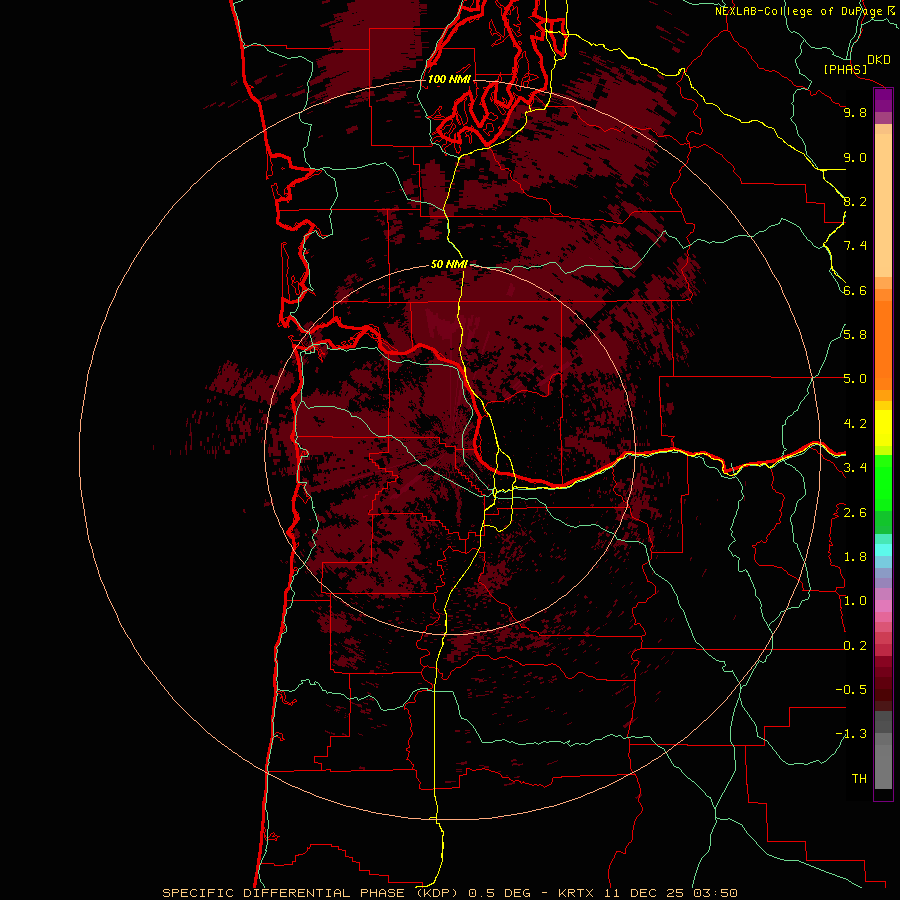Click the 3.4 scale value
This screenshot has height=900, width=900.
(x=855, y=468)
